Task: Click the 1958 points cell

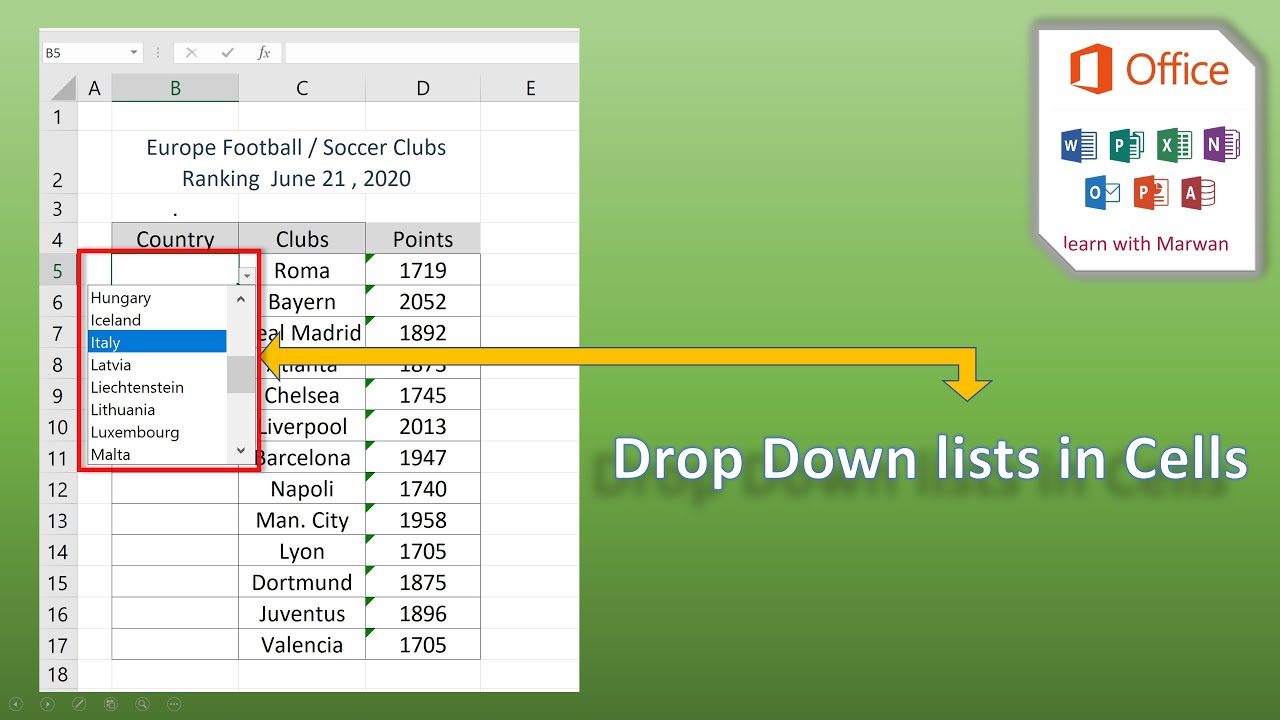Action: (423, 520)
